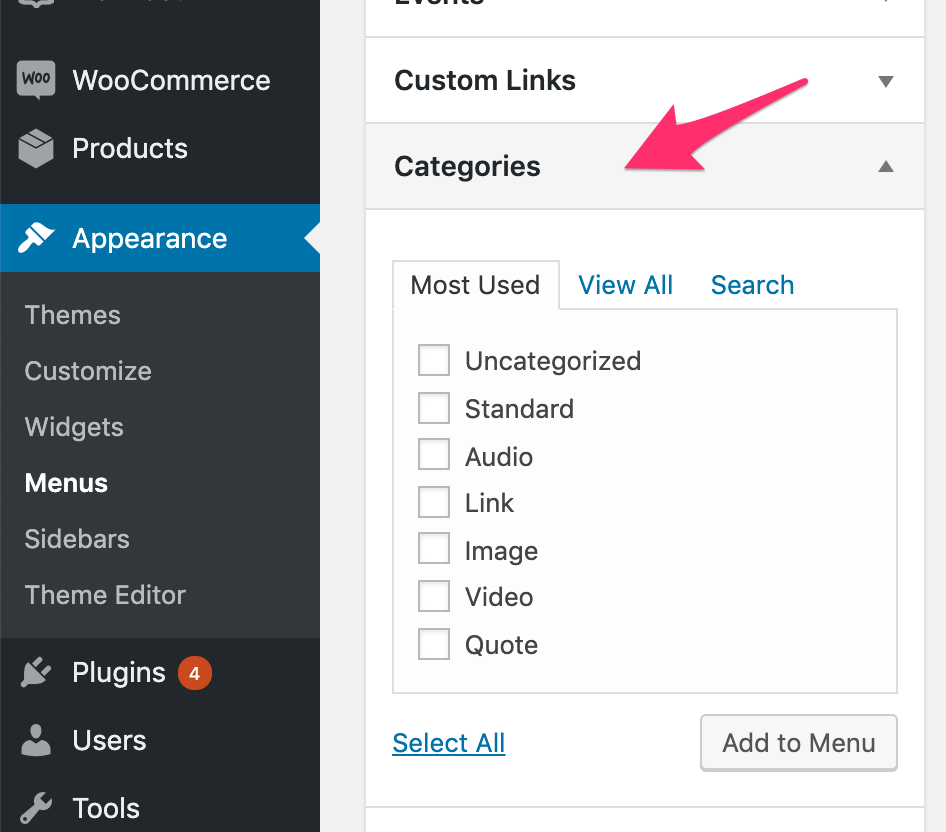Click the Appearance paintbrush icon

[36, 238]
